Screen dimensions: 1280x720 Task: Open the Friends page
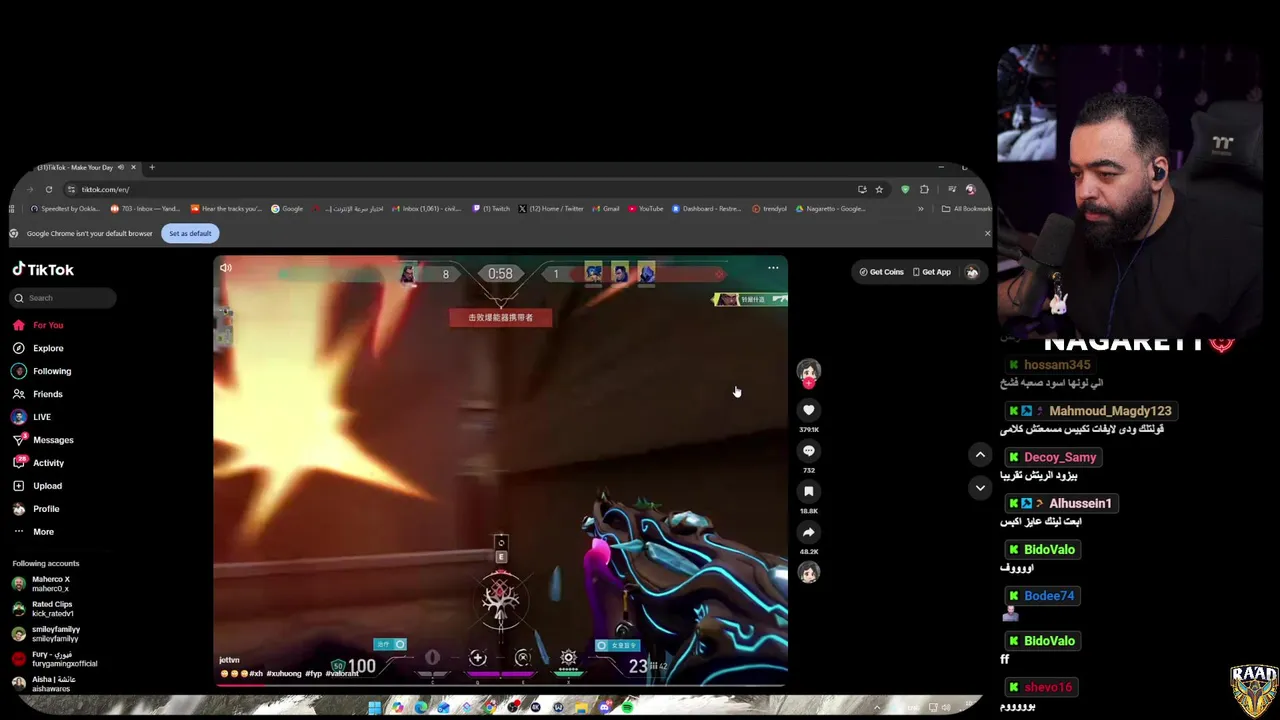click(38, 394)
